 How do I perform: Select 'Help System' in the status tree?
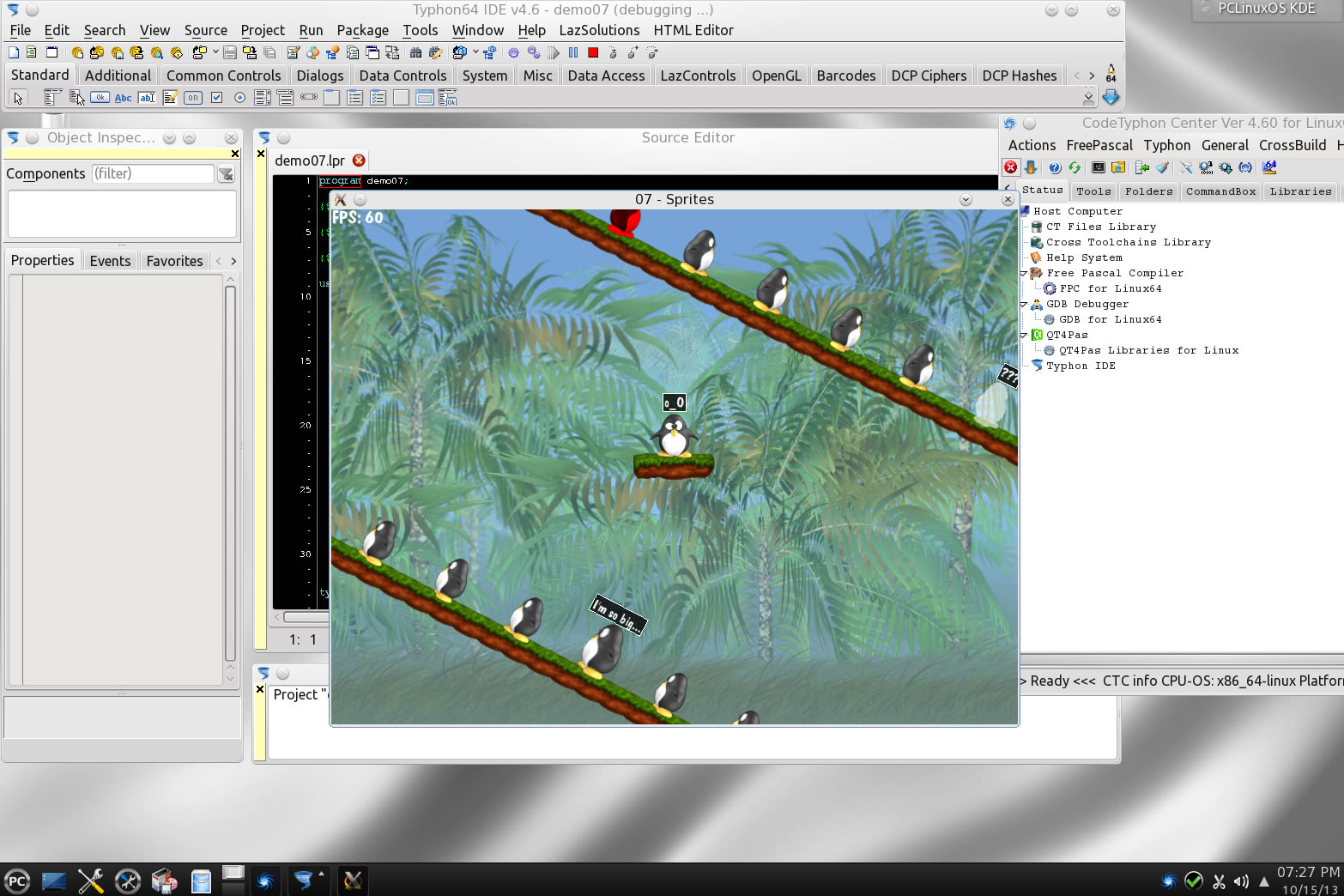click(1084, 257)
